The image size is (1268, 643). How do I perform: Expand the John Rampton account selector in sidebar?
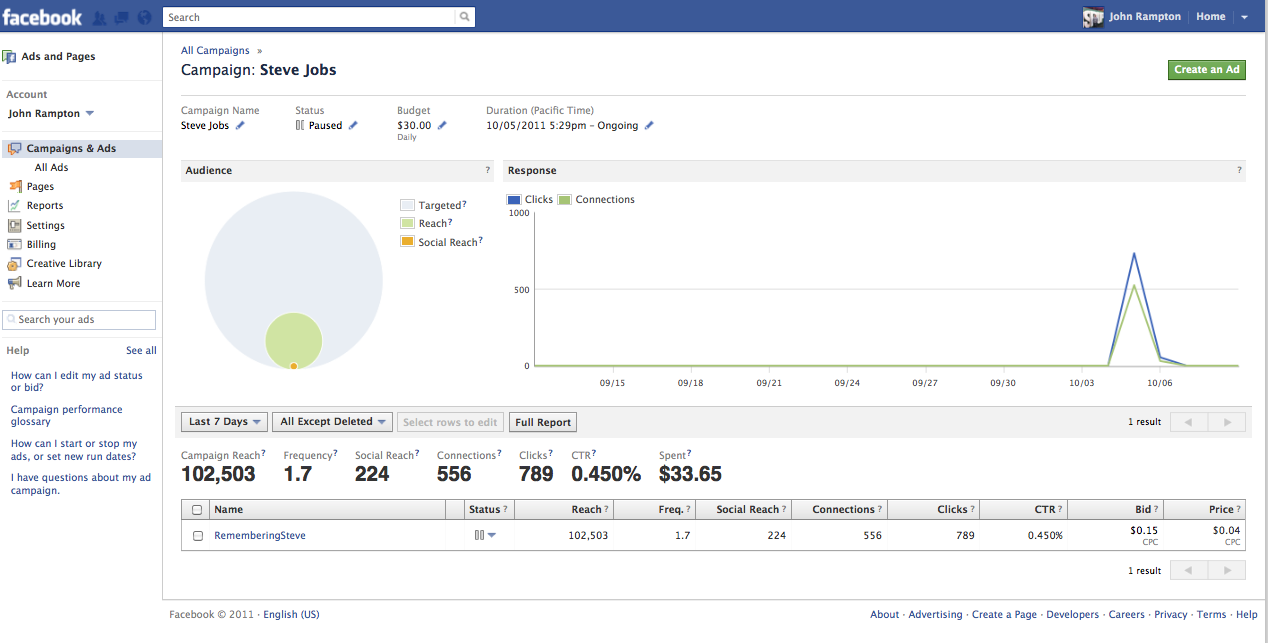tap(51, 114)
